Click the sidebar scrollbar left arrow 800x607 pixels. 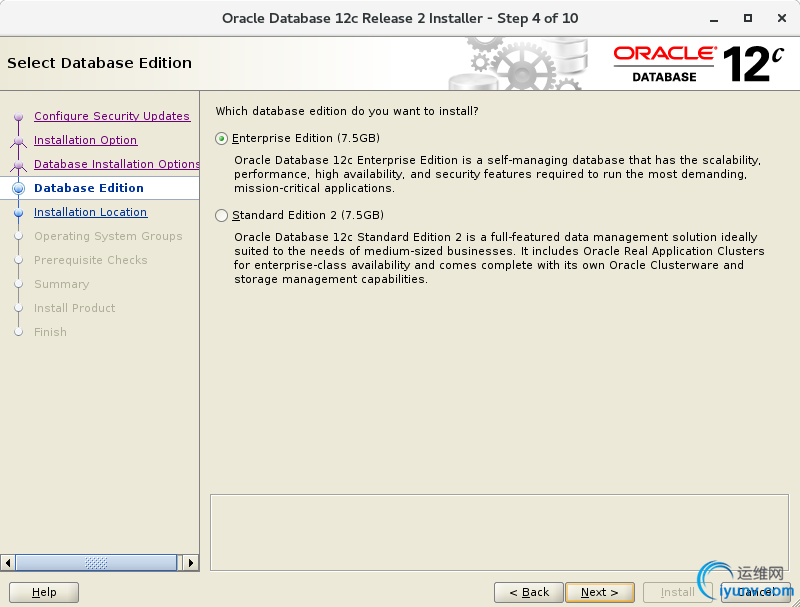click(x=8, y=563)
